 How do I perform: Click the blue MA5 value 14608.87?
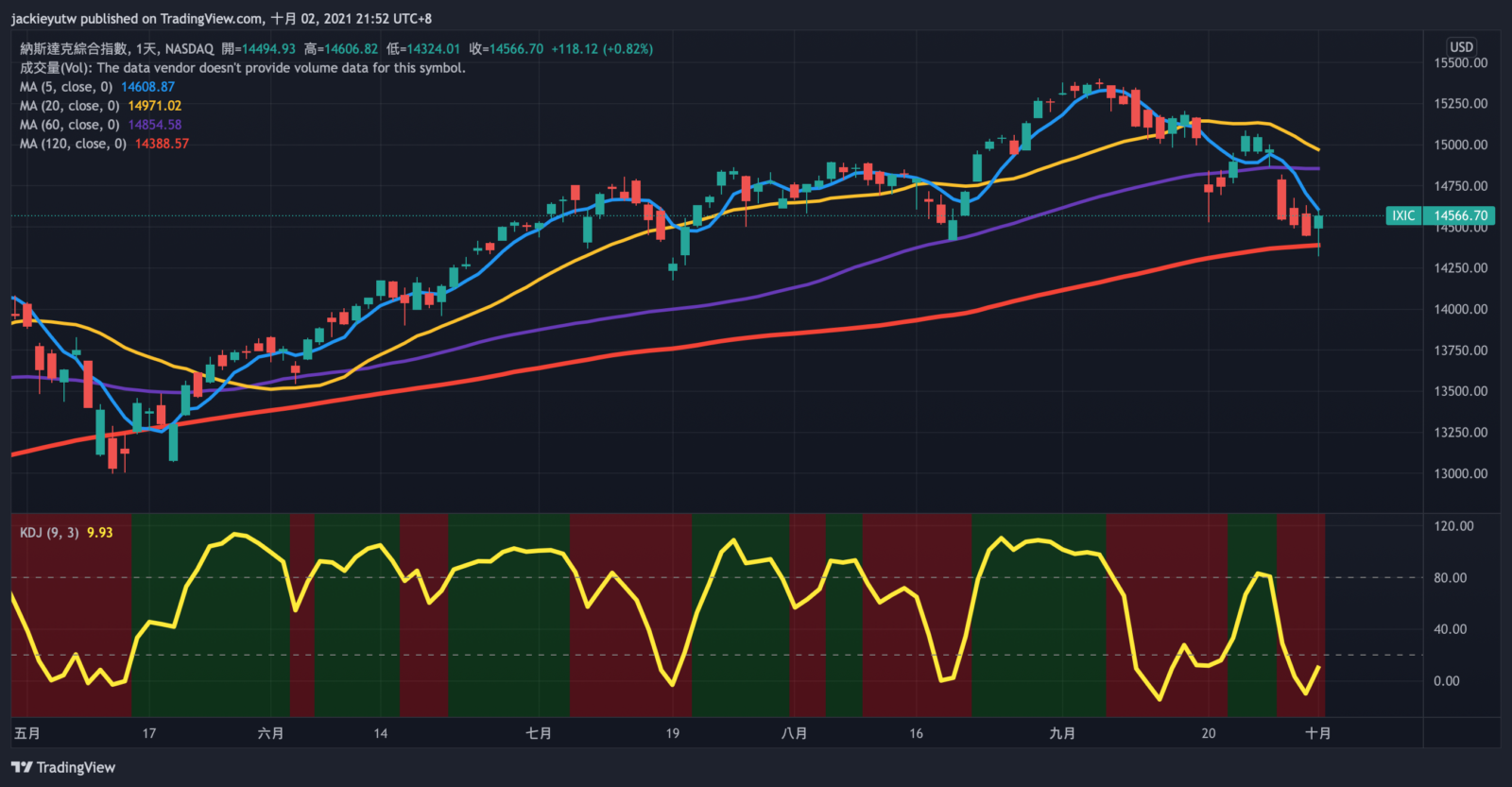(x=147, y=87)
